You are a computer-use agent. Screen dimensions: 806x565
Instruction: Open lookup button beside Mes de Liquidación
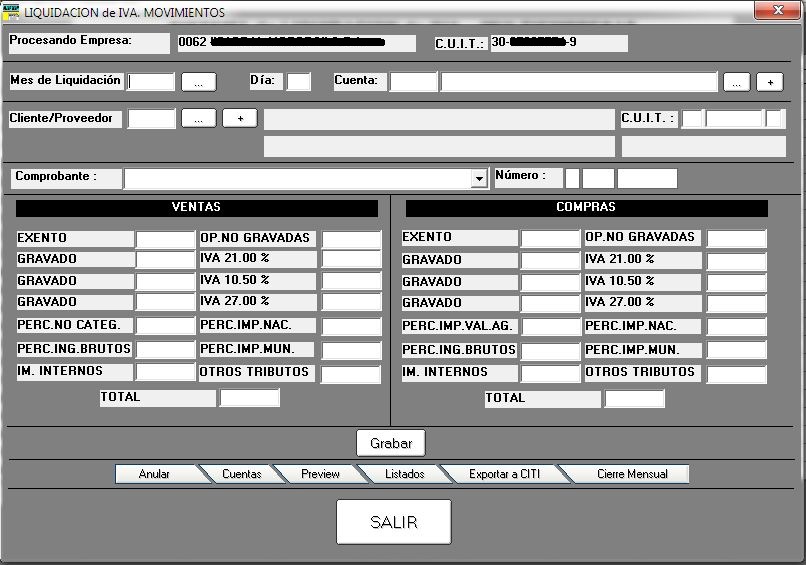[x=198, y=82]
